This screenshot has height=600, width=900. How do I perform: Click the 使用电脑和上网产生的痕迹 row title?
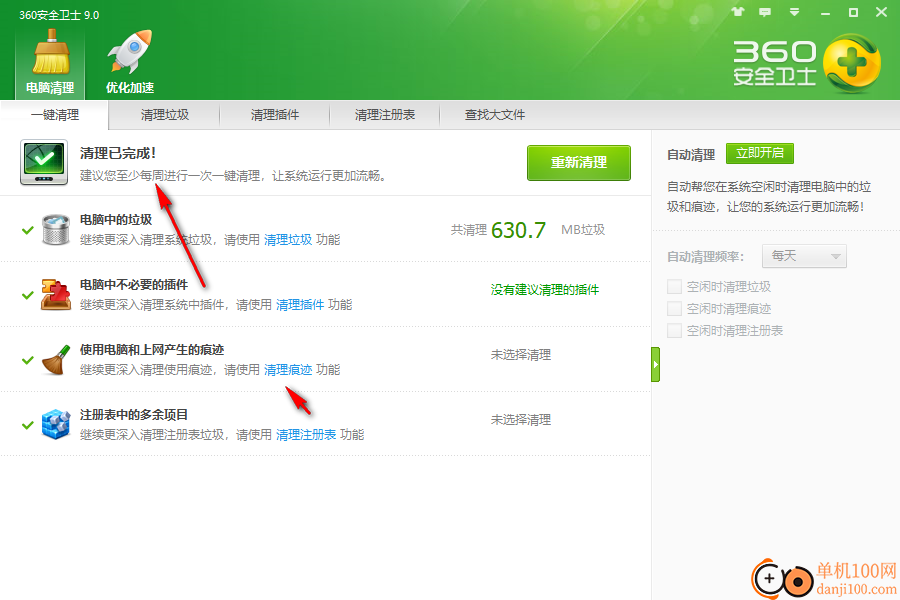pos(152,350)
